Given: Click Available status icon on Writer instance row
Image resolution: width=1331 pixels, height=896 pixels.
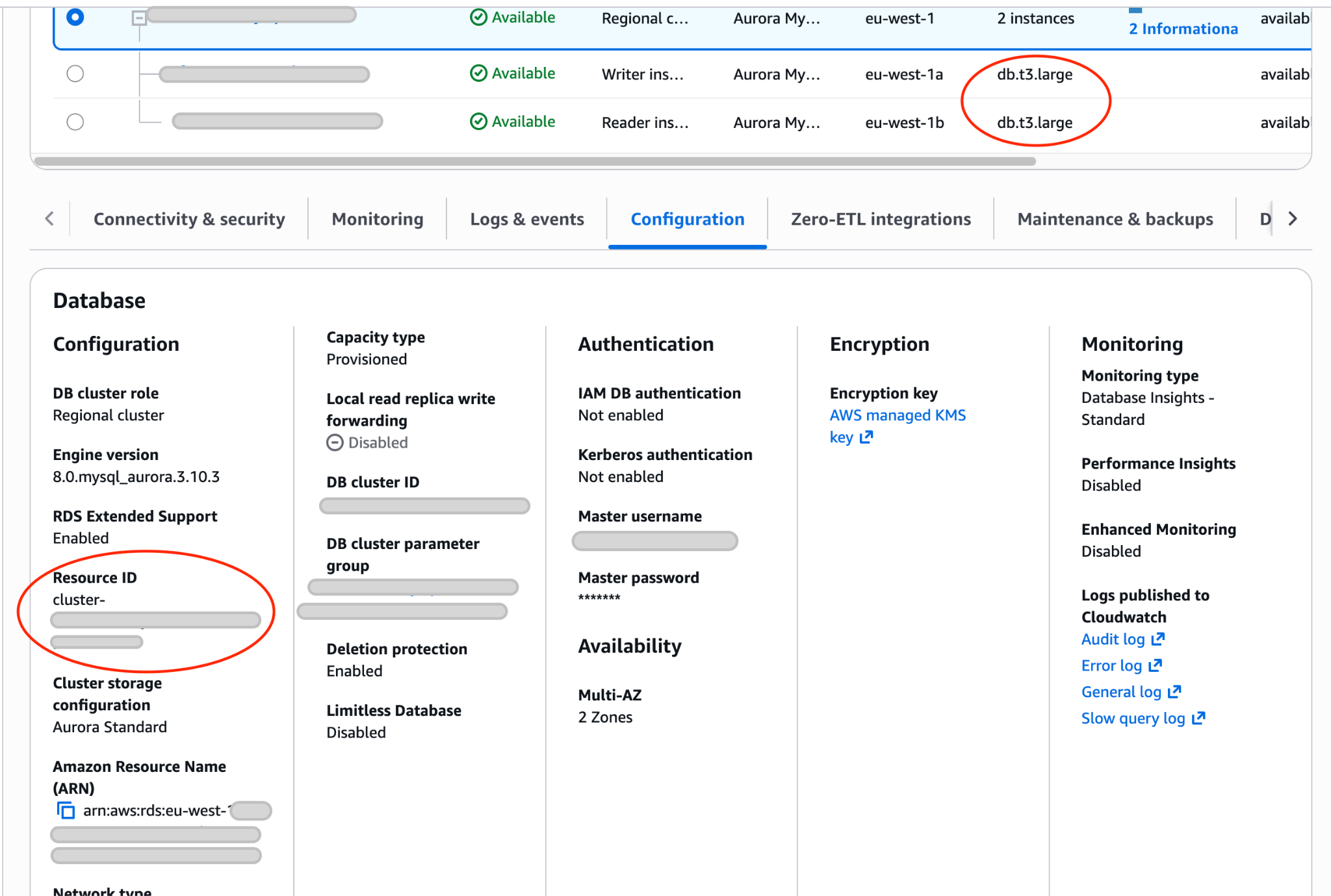Looking at the screenshot, I should [478, 73].
